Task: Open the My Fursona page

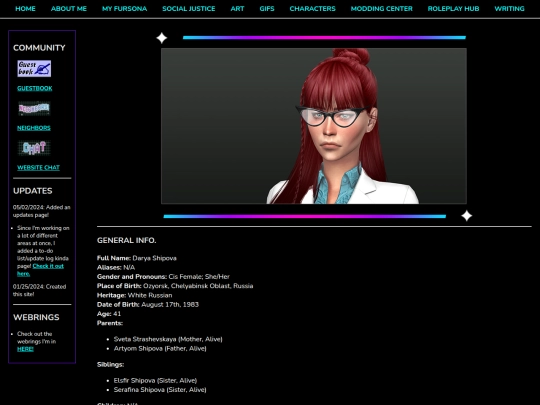Action: [x=124, y=9]
